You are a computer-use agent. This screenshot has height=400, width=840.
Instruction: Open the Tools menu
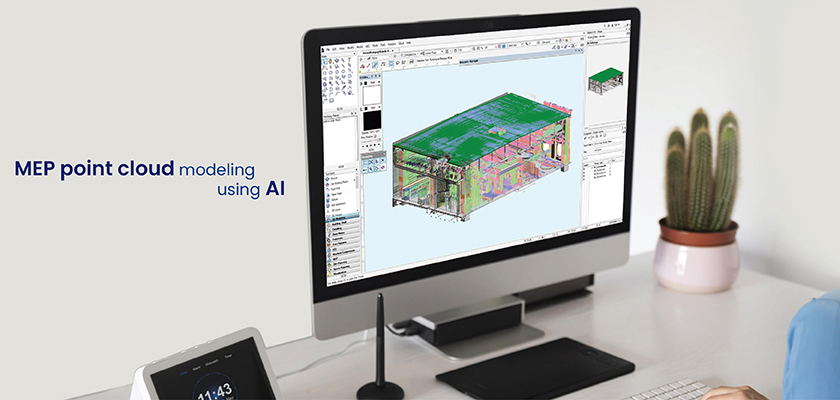375,46
